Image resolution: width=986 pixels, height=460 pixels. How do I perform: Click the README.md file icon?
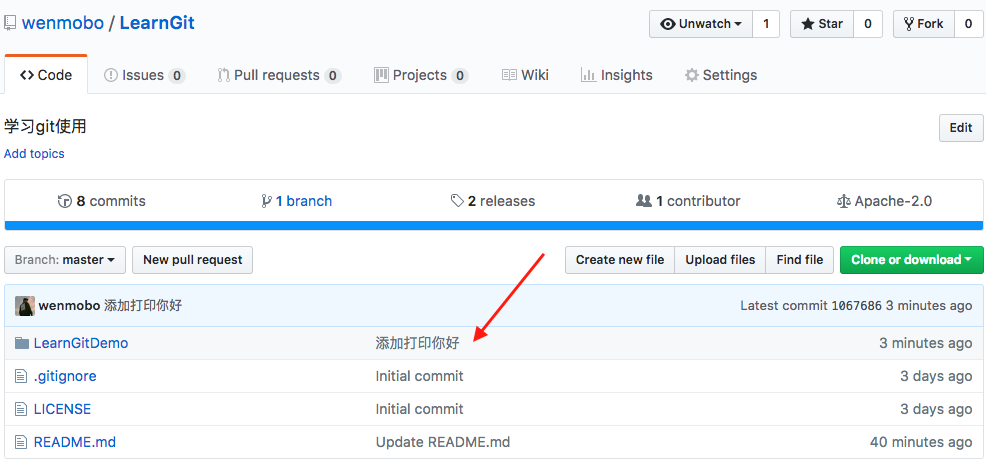[x=21, y=442]
